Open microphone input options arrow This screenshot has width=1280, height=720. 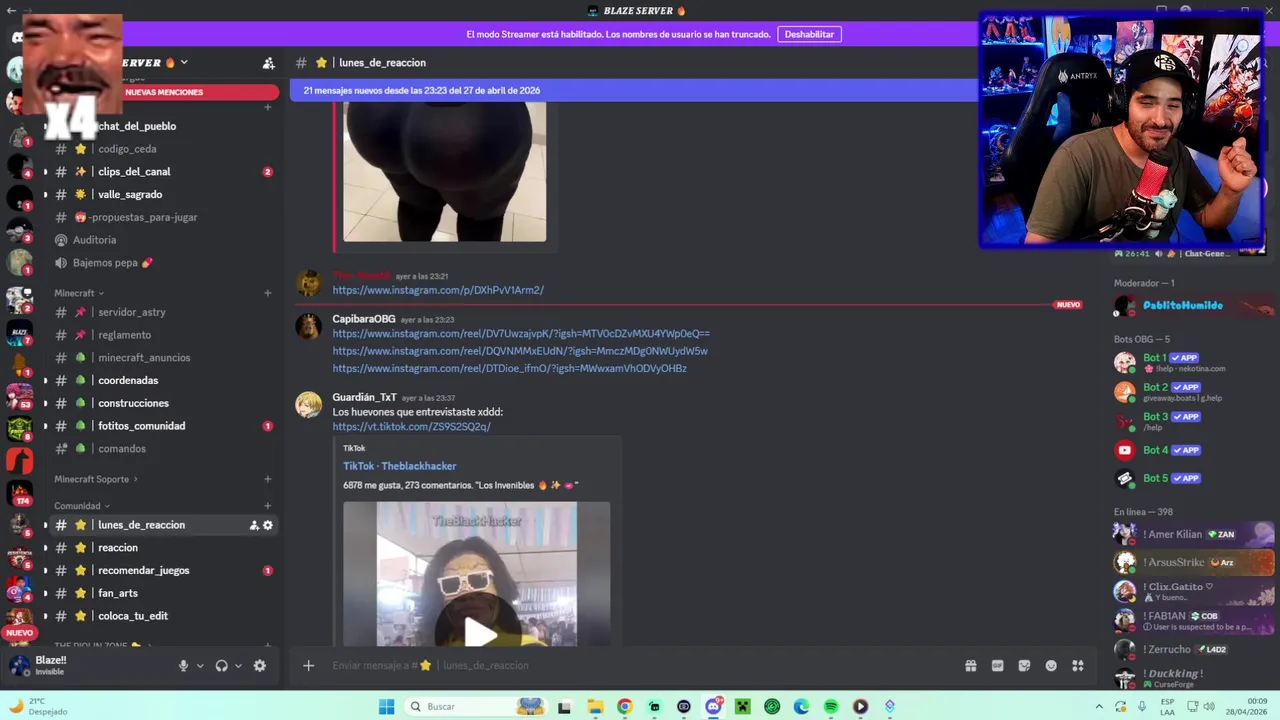tap(200, 666)
